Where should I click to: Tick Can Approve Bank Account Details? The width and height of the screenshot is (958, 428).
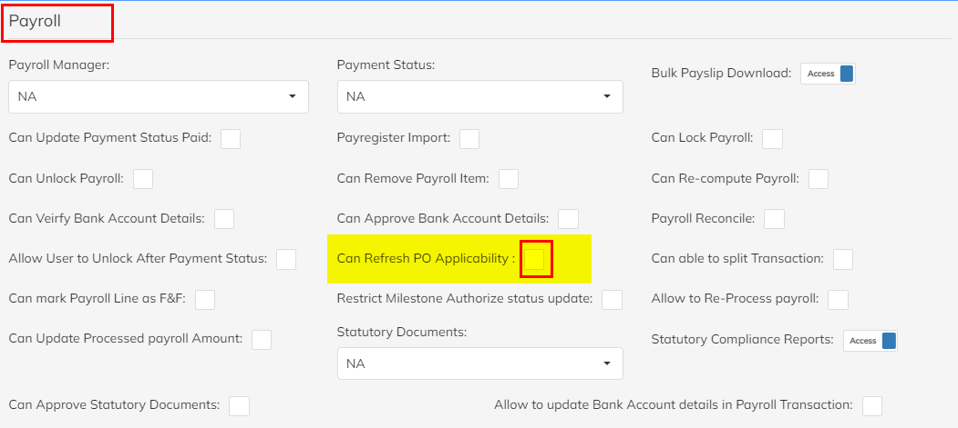click(568, 219)
